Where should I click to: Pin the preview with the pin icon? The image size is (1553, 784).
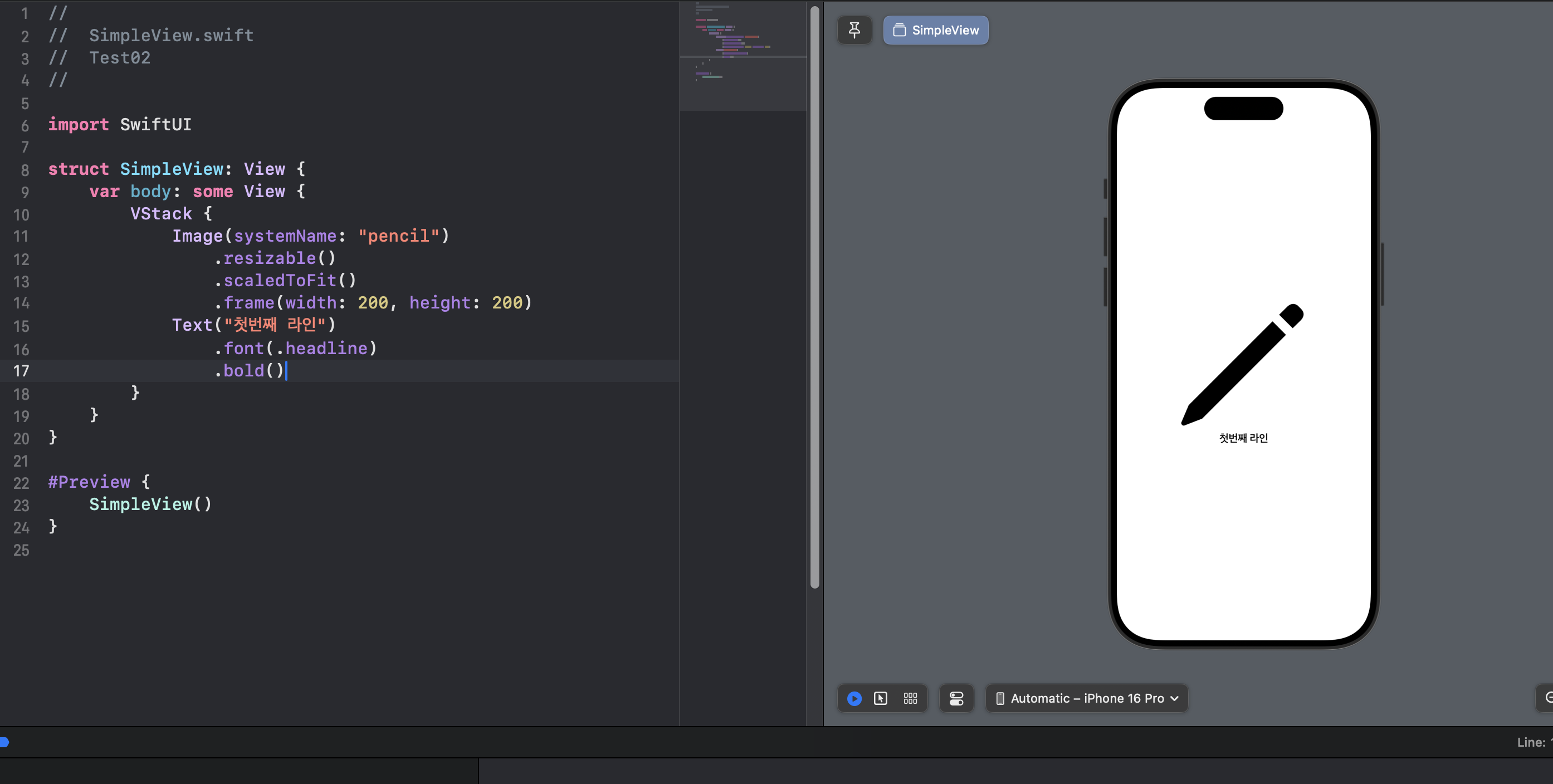click(854, 30)
